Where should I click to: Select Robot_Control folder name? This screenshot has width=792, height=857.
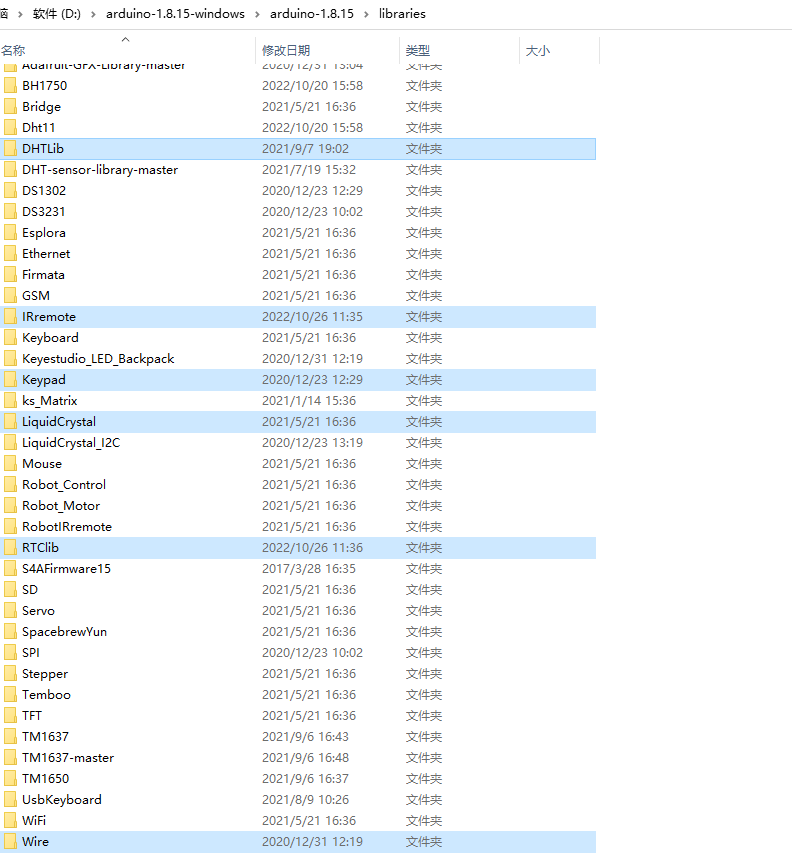click(x=64, y=485)
